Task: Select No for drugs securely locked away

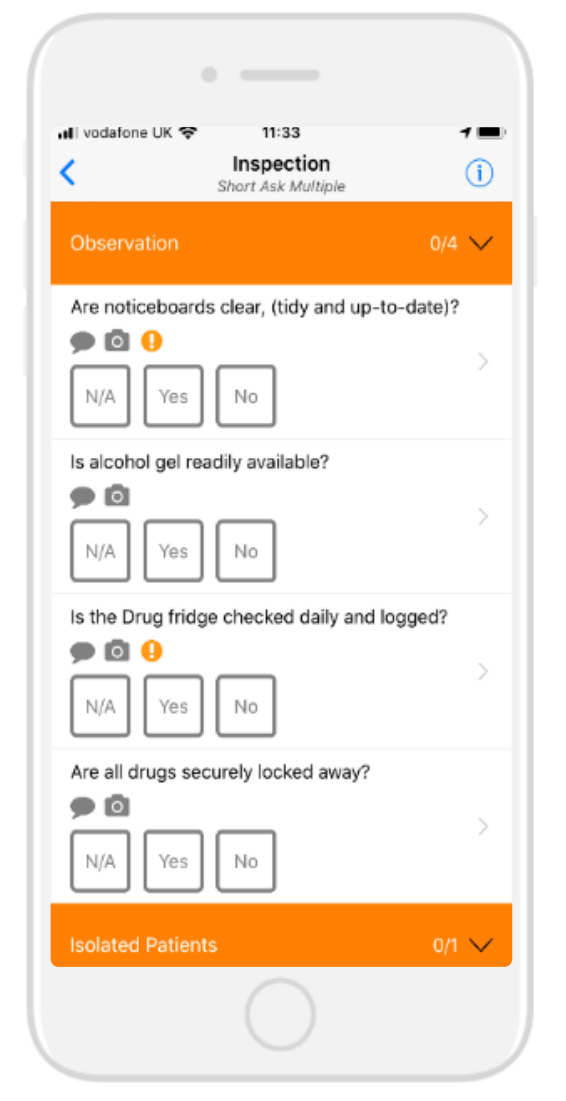Action: click(246, 861)
